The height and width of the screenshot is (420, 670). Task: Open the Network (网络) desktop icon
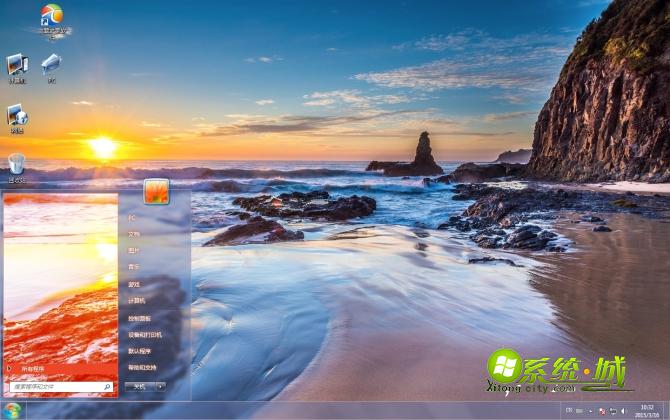[x=16, y=118]
